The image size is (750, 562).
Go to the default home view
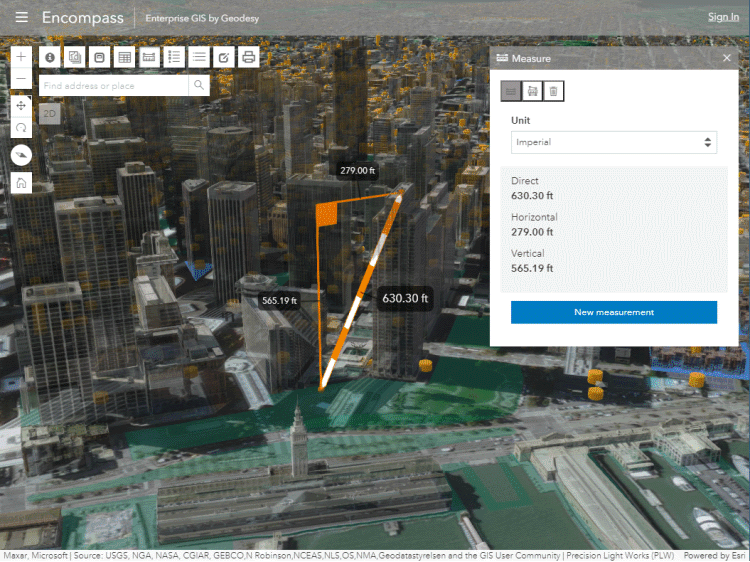(21, 183)
